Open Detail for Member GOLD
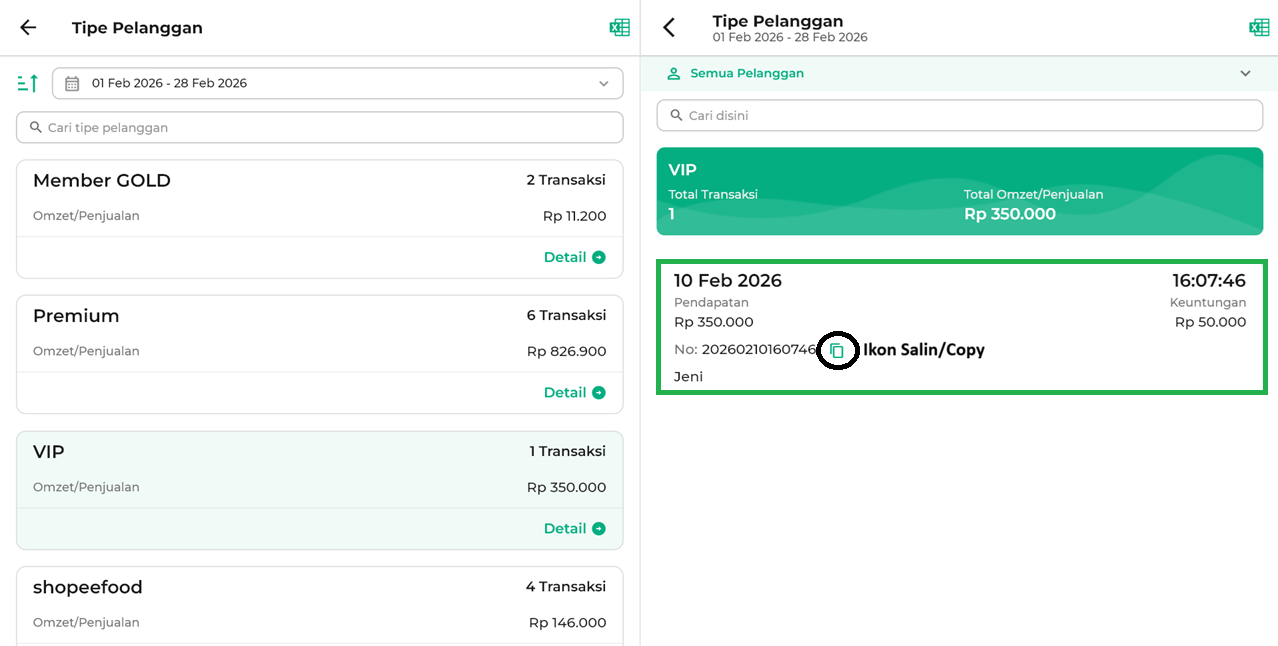1278x646 pixels. click(574, 257)
